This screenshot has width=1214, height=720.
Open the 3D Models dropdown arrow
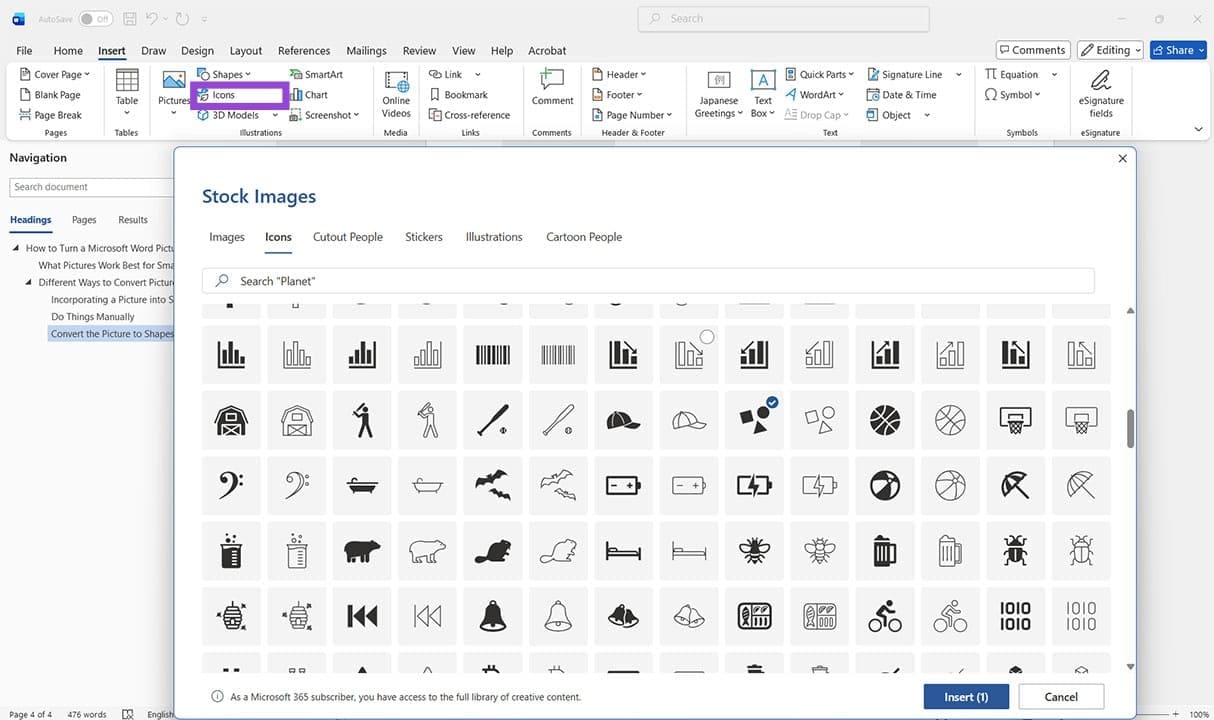coord(275,114)
